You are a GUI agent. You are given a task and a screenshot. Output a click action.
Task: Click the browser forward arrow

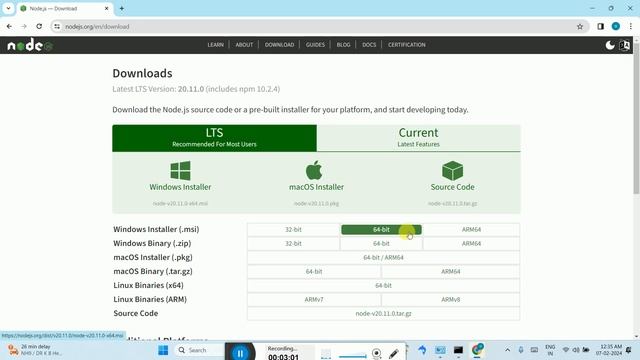[24, 27]
